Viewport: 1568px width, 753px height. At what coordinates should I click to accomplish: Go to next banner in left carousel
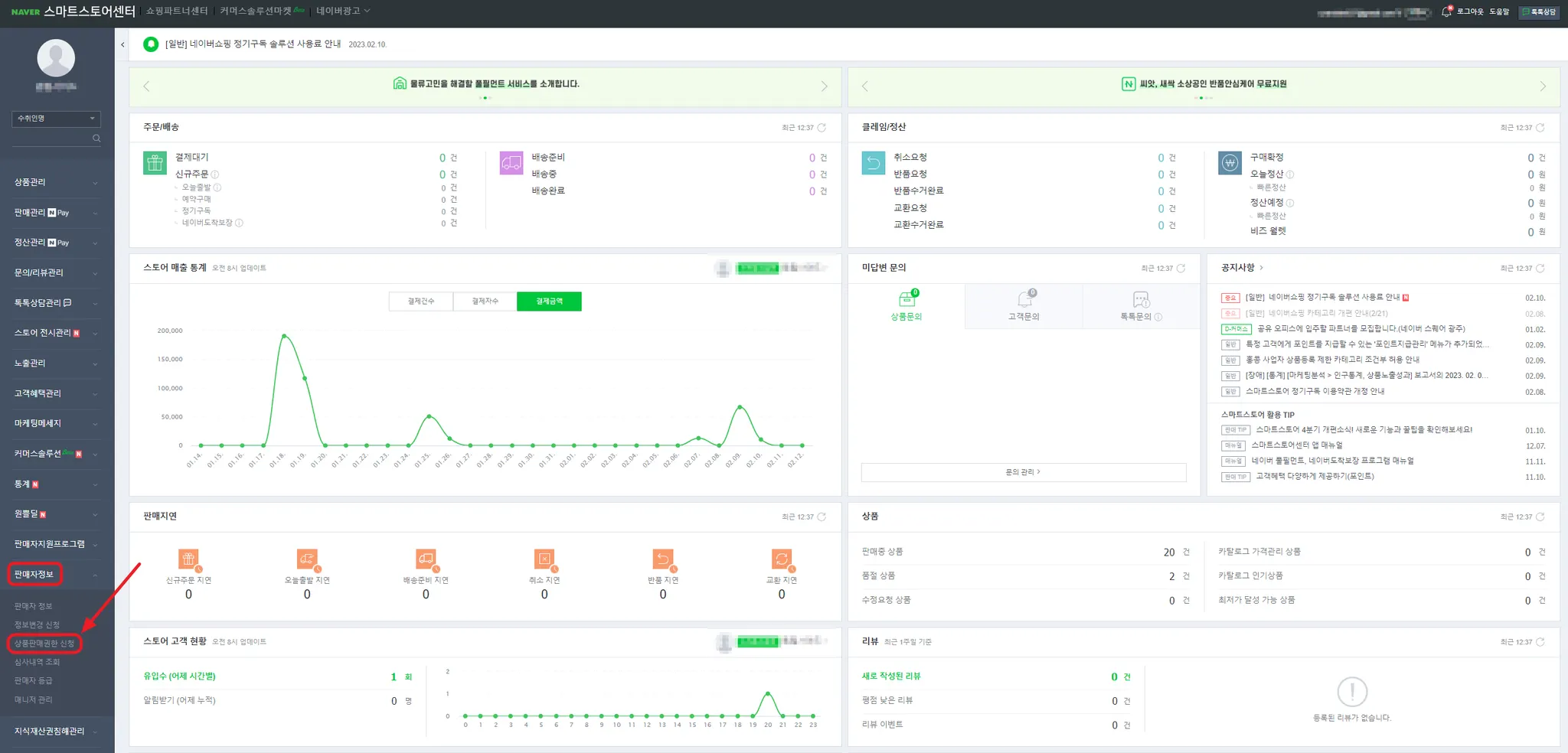(824, 86)
